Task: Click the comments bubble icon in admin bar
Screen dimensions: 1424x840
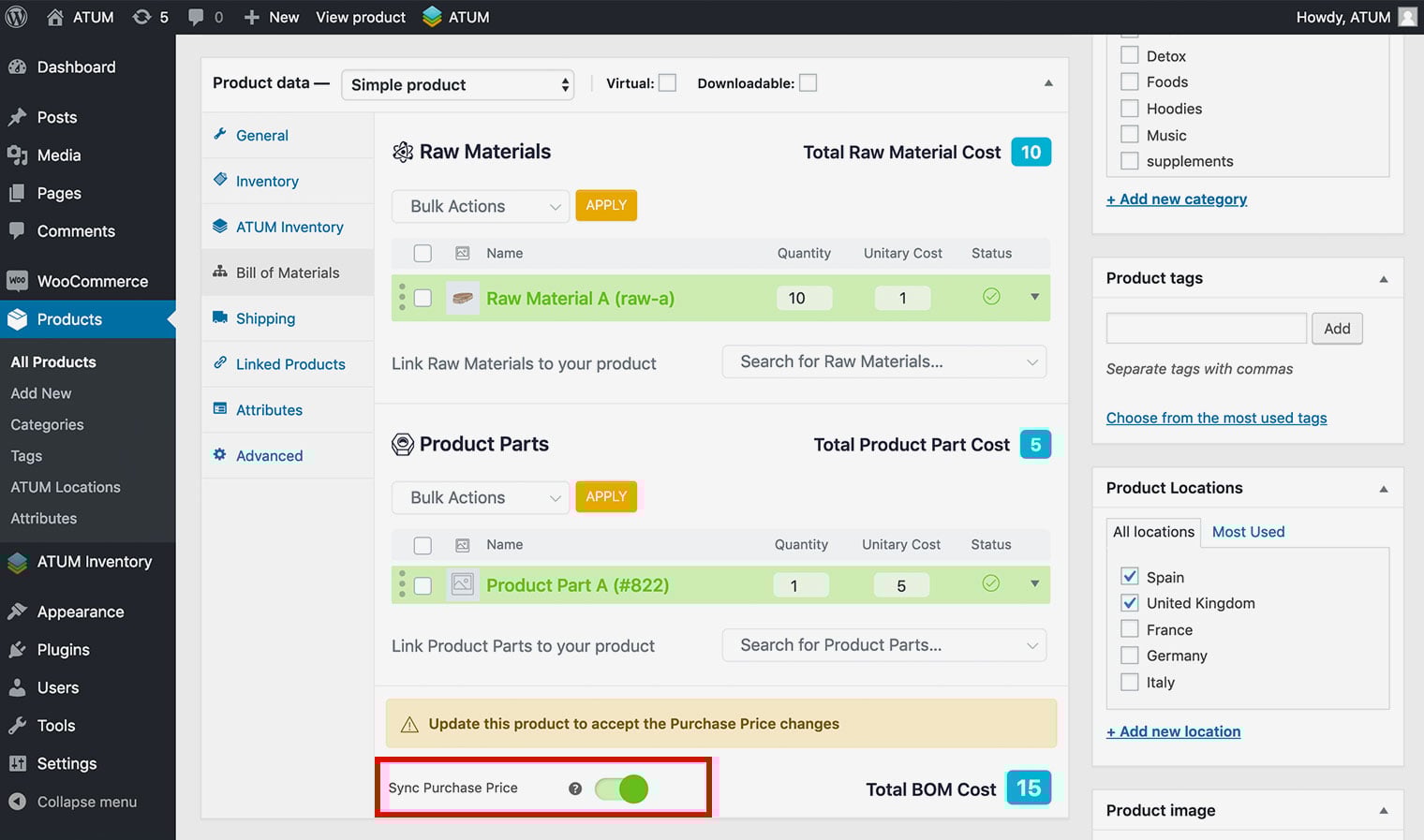Action: point(196,17)
